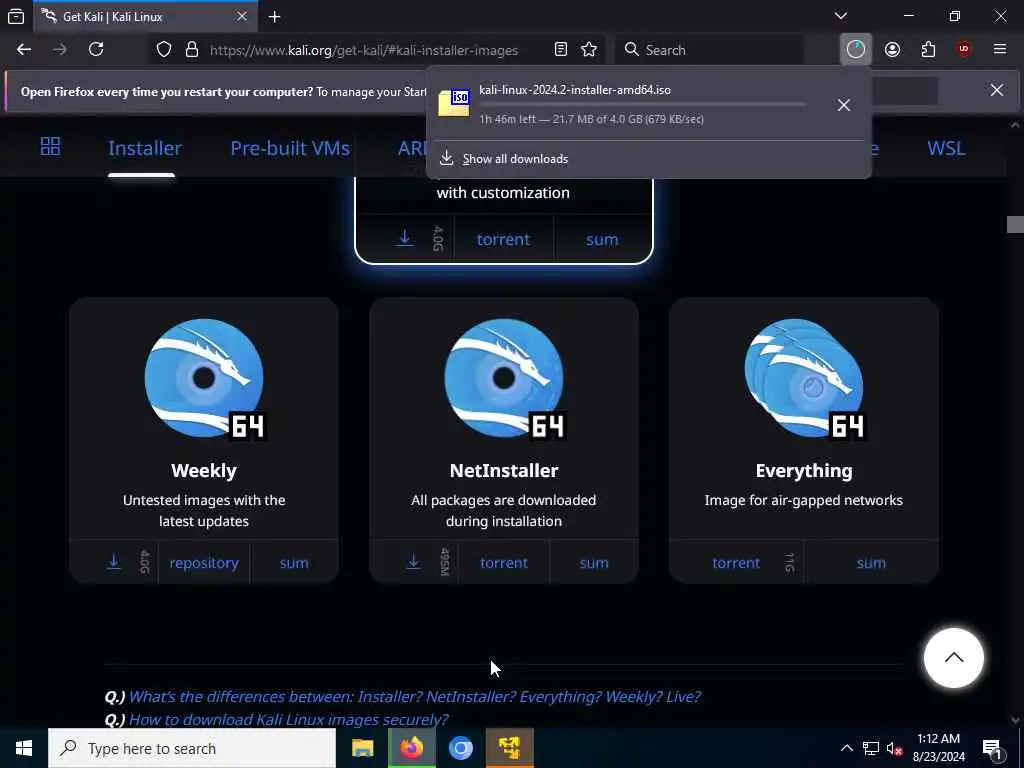Click the site padlock icon
Viewport: 1024px width, 768px height.
point(191,50)
